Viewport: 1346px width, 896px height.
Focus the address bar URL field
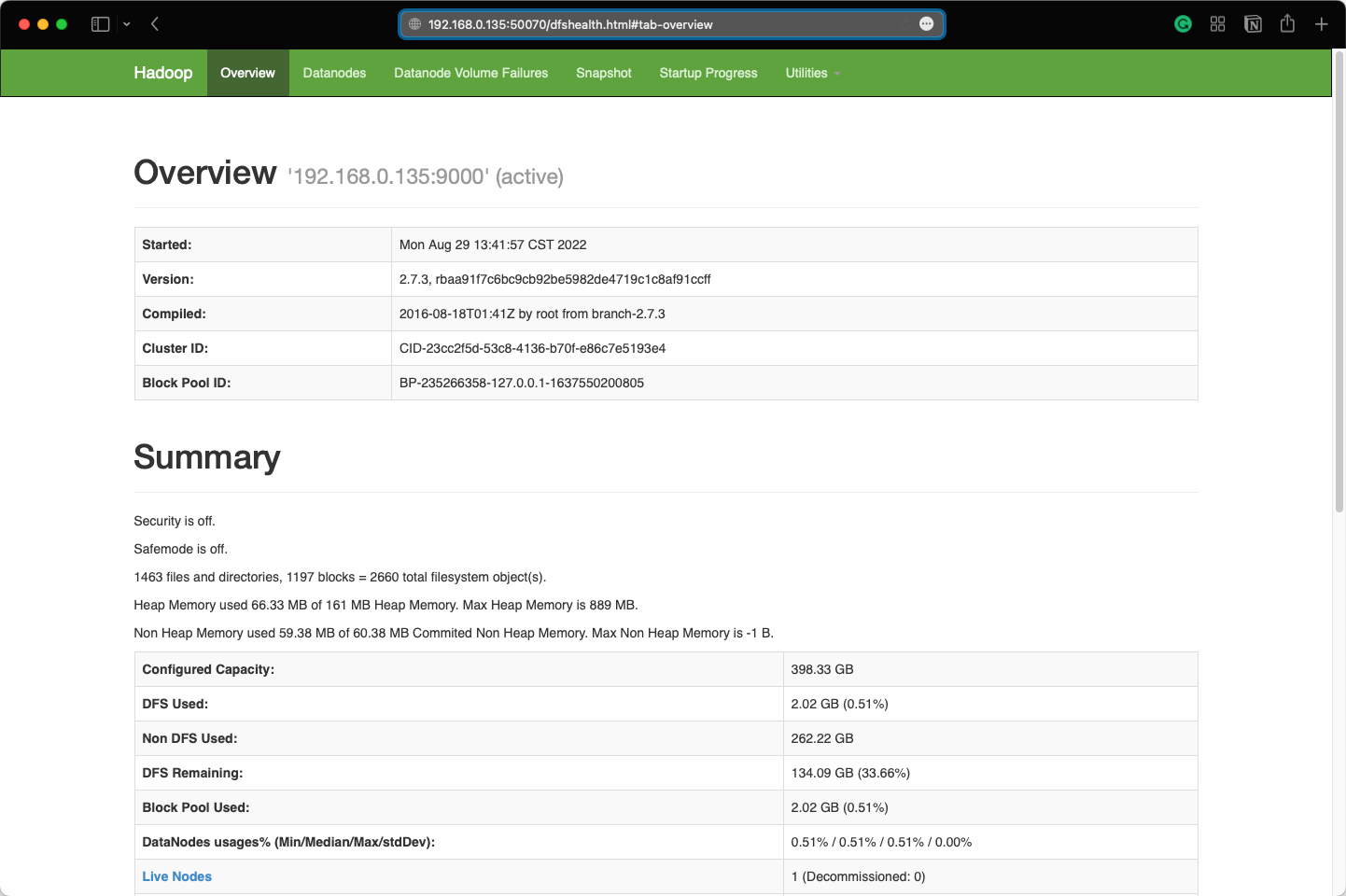[x=672, y=24]
